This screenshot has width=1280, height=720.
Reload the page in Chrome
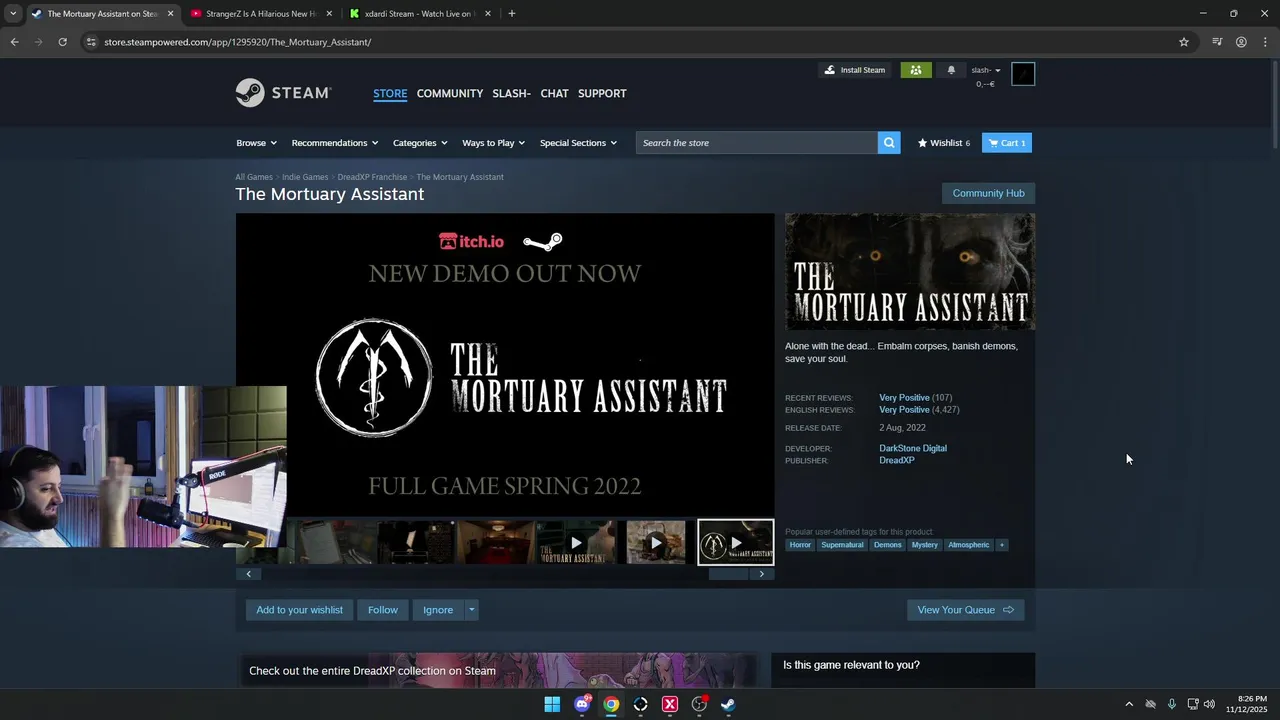point(62,42)
